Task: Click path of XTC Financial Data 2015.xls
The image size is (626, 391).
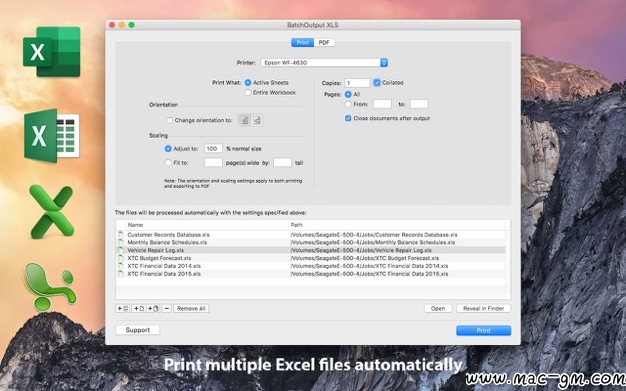Action: [x=369, y=274]
